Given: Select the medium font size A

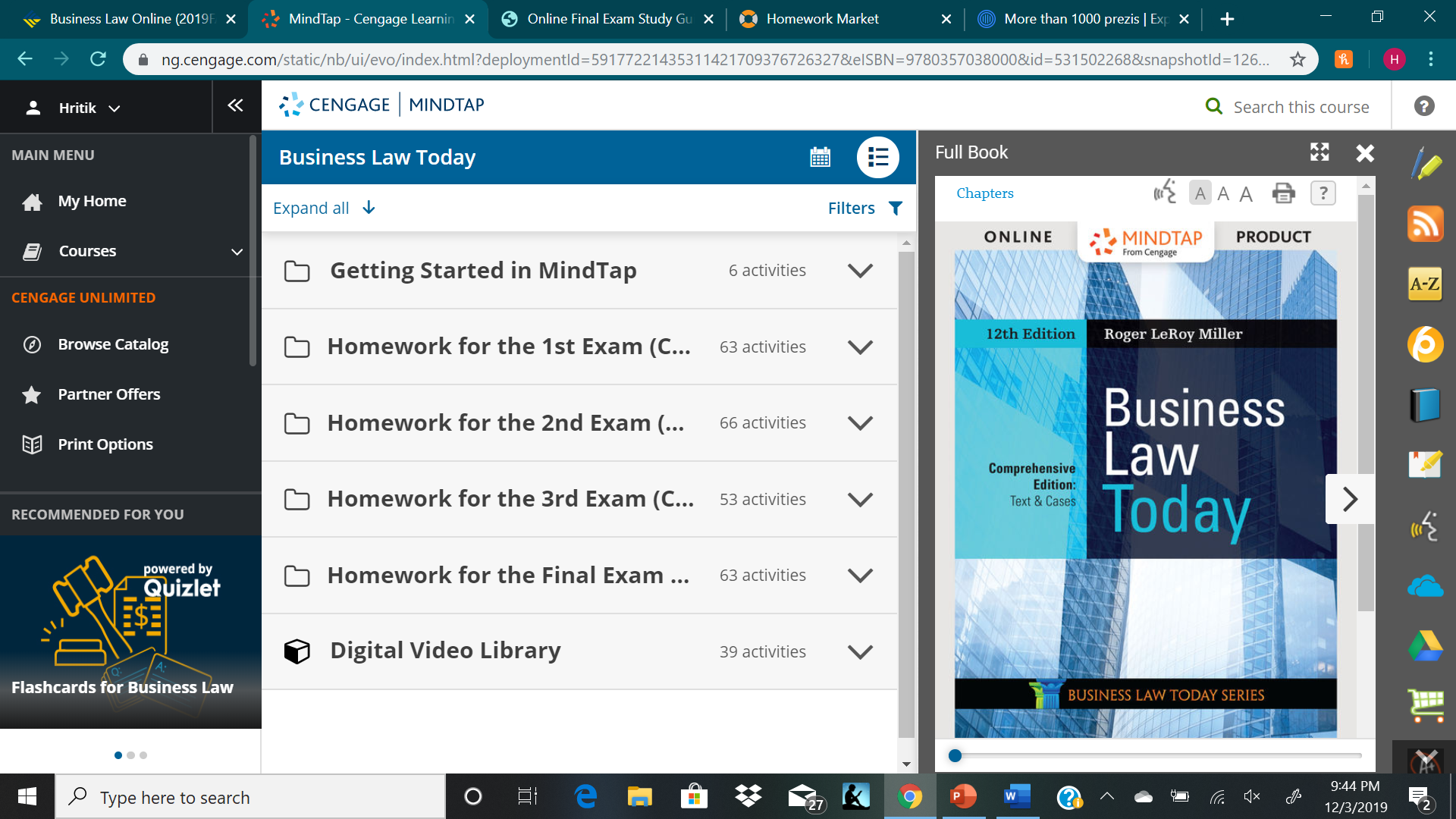Looking at the screenshot, I should (1223, 194).
